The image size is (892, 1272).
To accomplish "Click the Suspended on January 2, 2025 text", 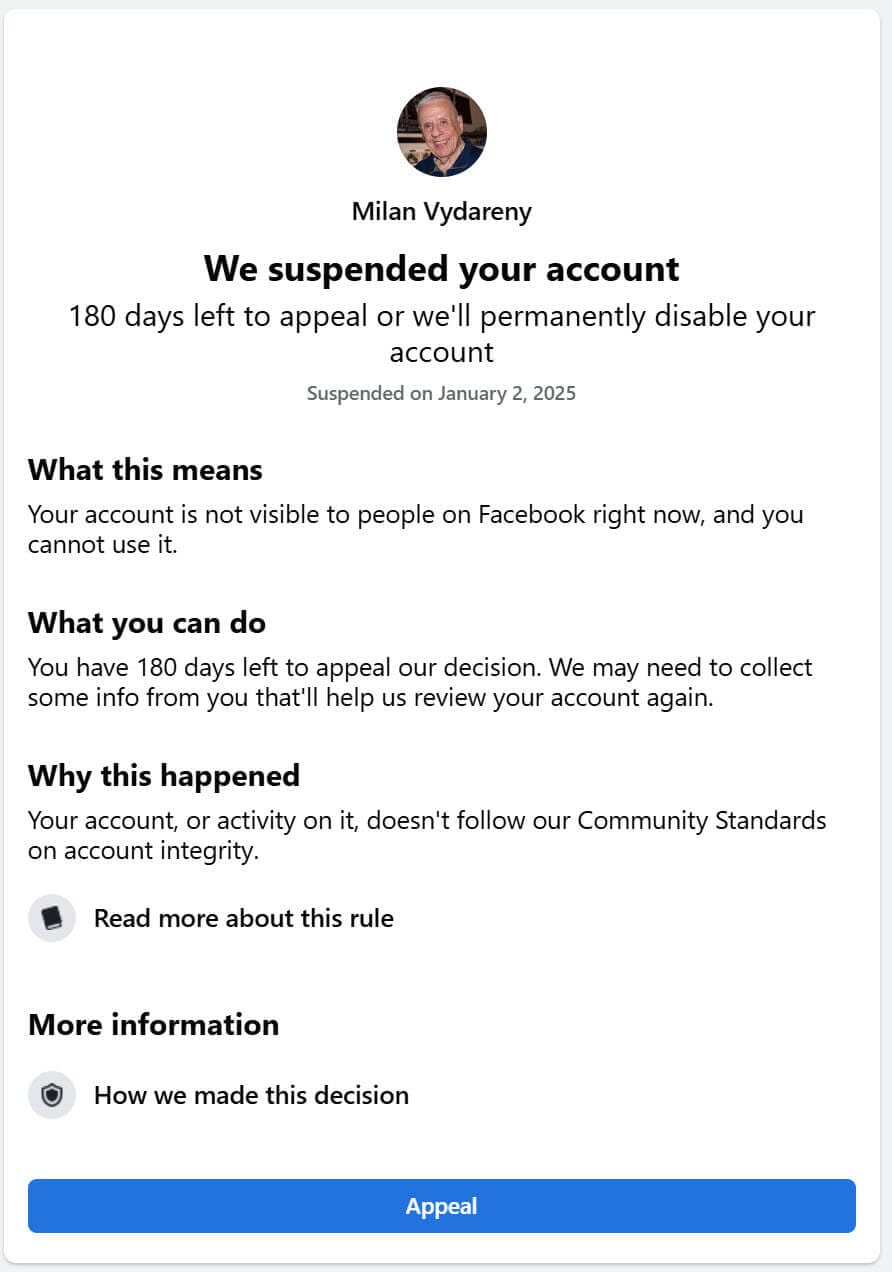I will 442,393.
